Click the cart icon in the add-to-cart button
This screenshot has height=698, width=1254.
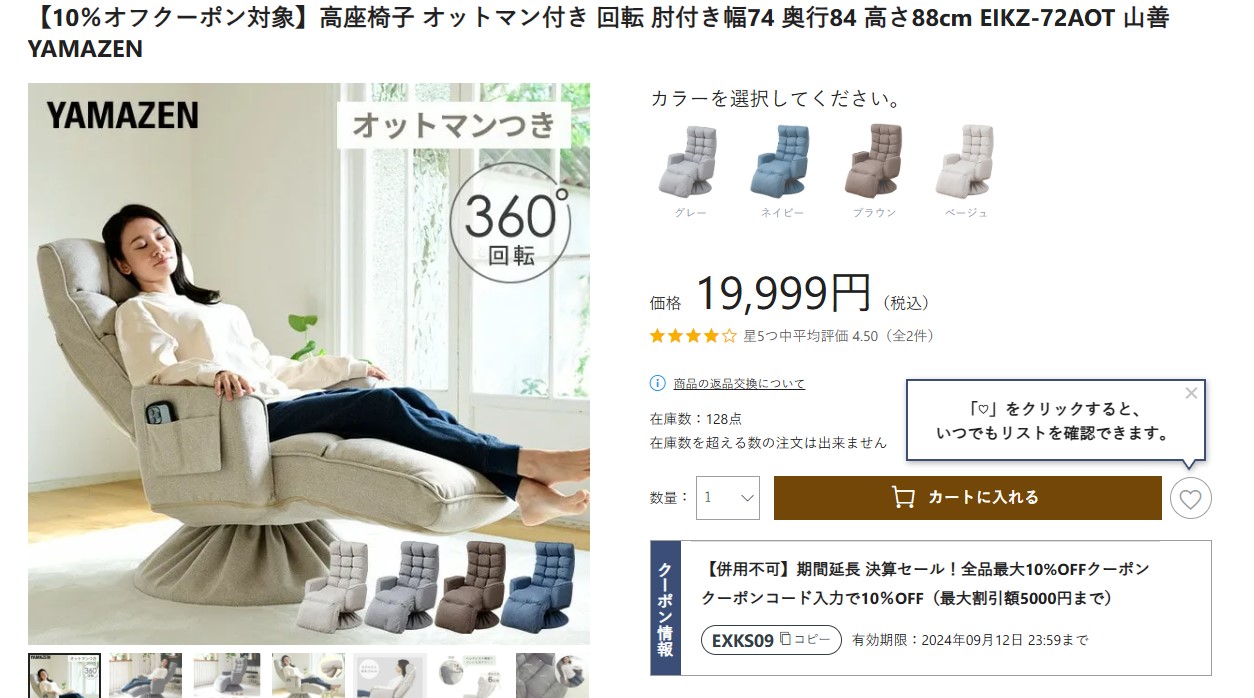coord(903,497)
